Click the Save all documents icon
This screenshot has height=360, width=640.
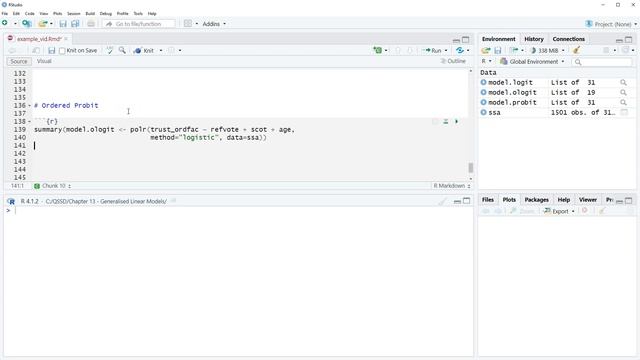(x=75, y=24)
